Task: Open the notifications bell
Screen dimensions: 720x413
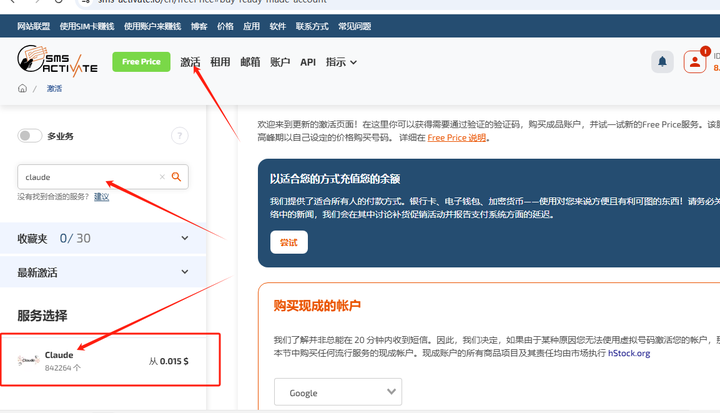Action: [x=662, y=62]
